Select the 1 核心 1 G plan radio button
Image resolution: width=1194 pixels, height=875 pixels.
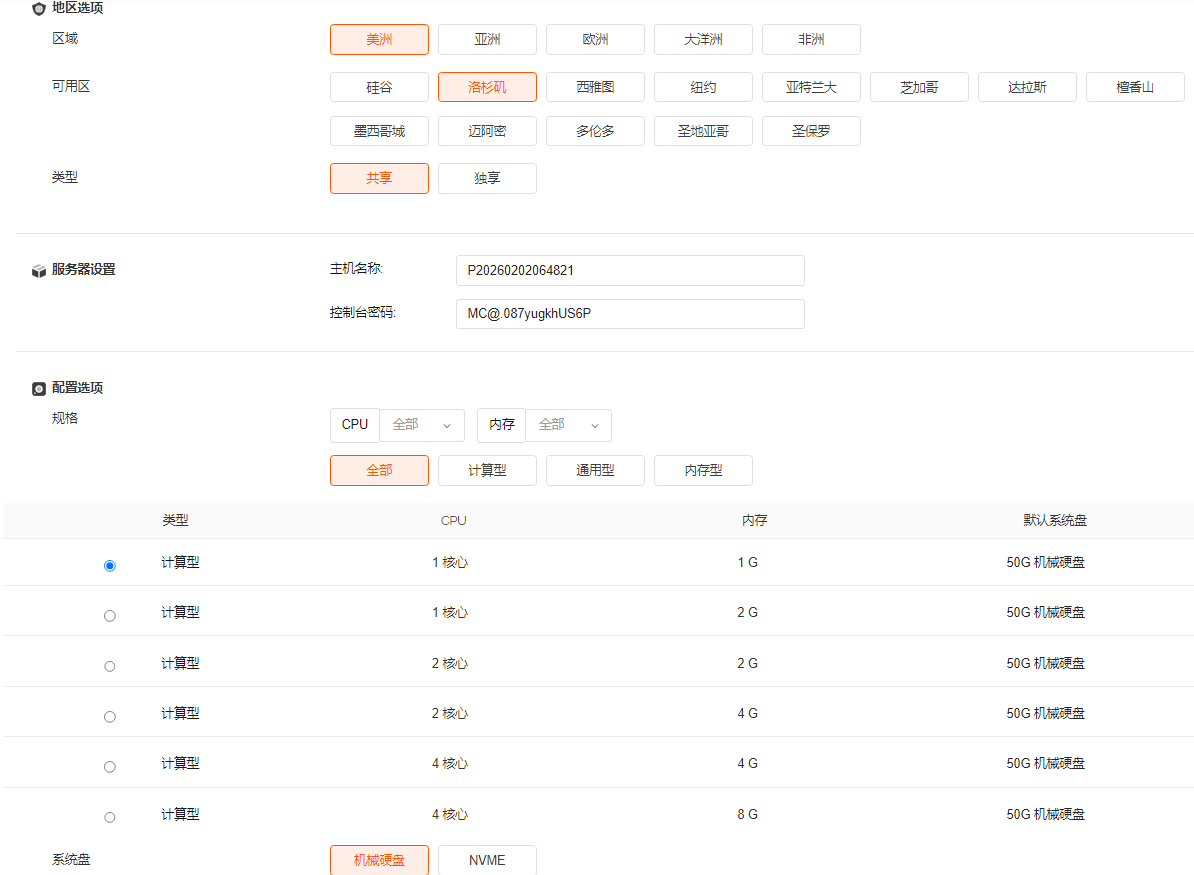110,566
